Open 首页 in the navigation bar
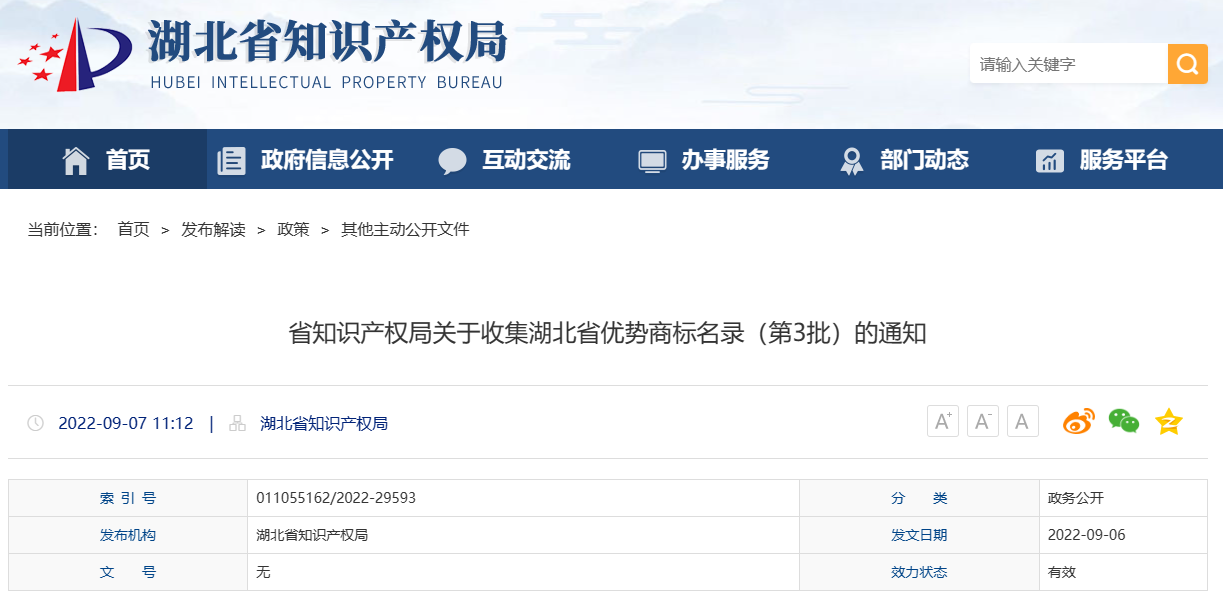 click(x=107, y=160)
